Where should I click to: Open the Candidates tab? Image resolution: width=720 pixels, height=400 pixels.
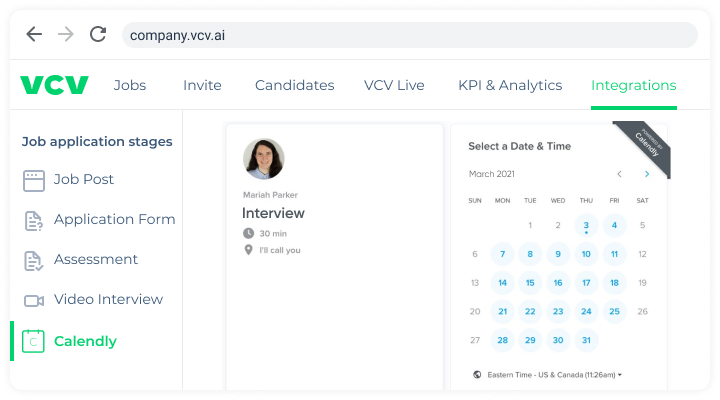point(294,85)
